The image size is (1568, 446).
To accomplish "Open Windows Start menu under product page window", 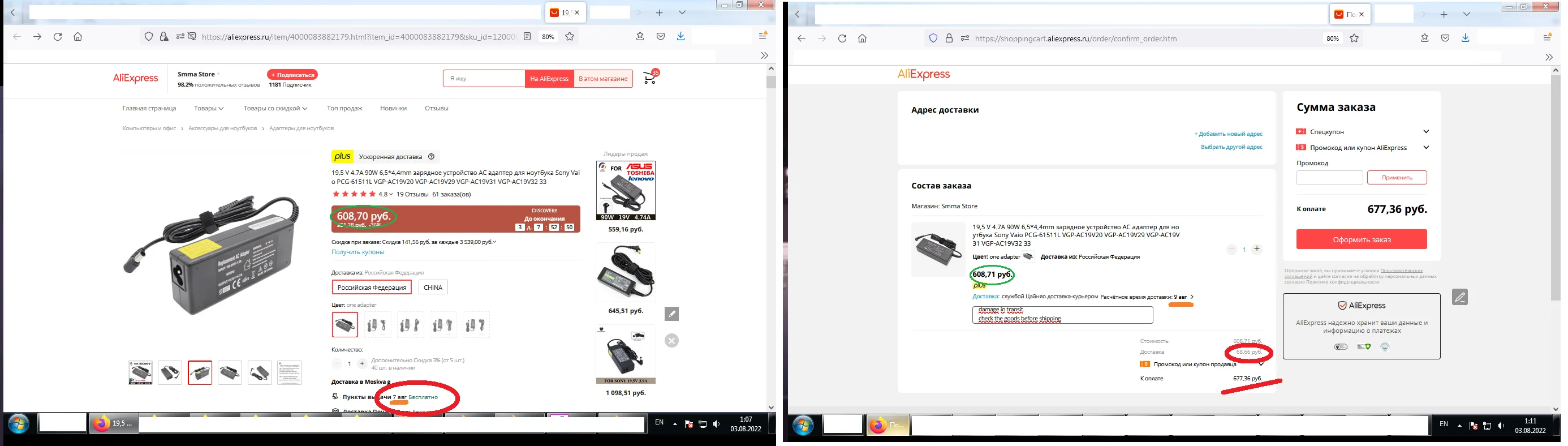I will point(19,423).
